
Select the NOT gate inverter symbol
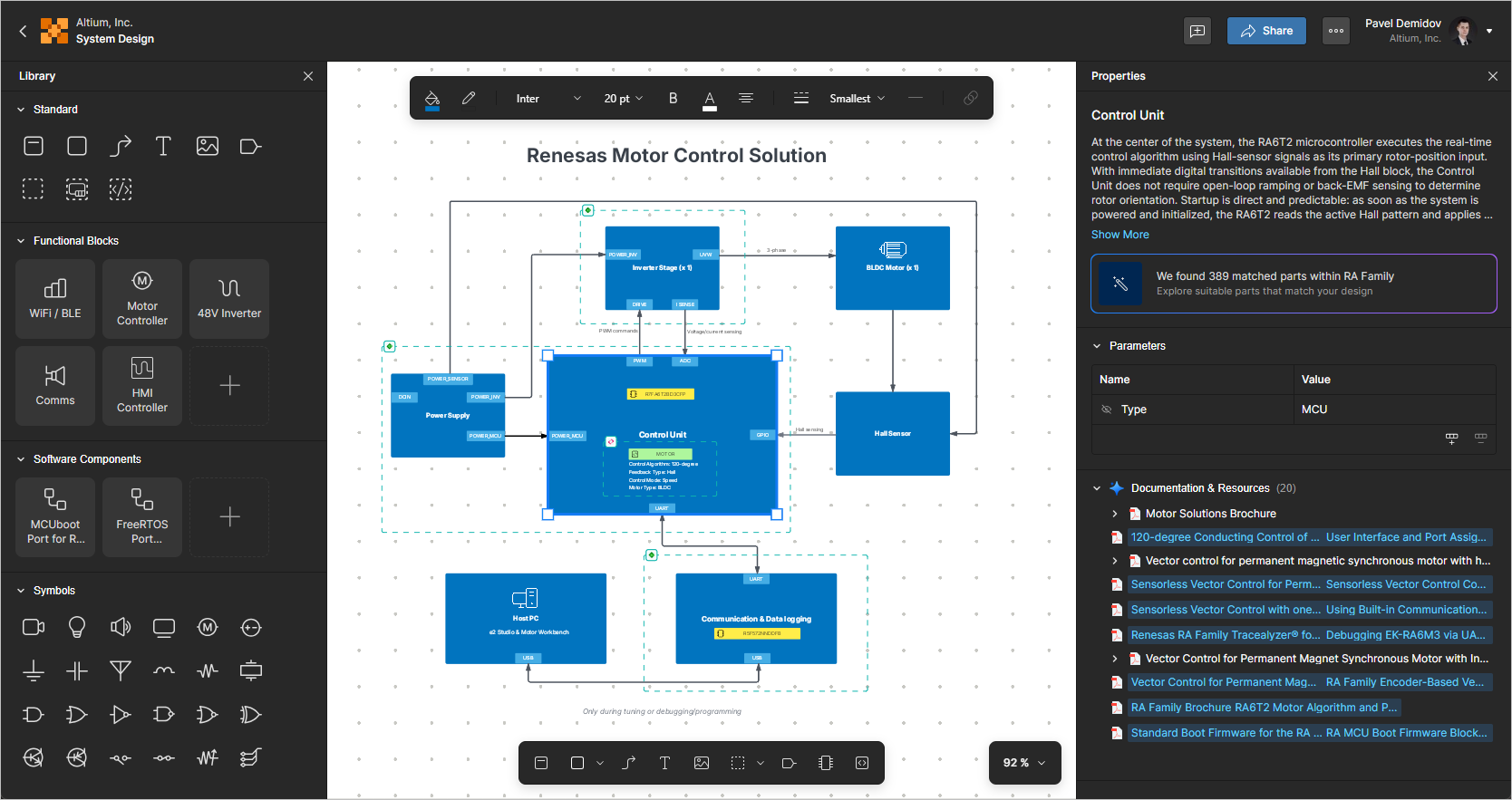click(121, 714)
